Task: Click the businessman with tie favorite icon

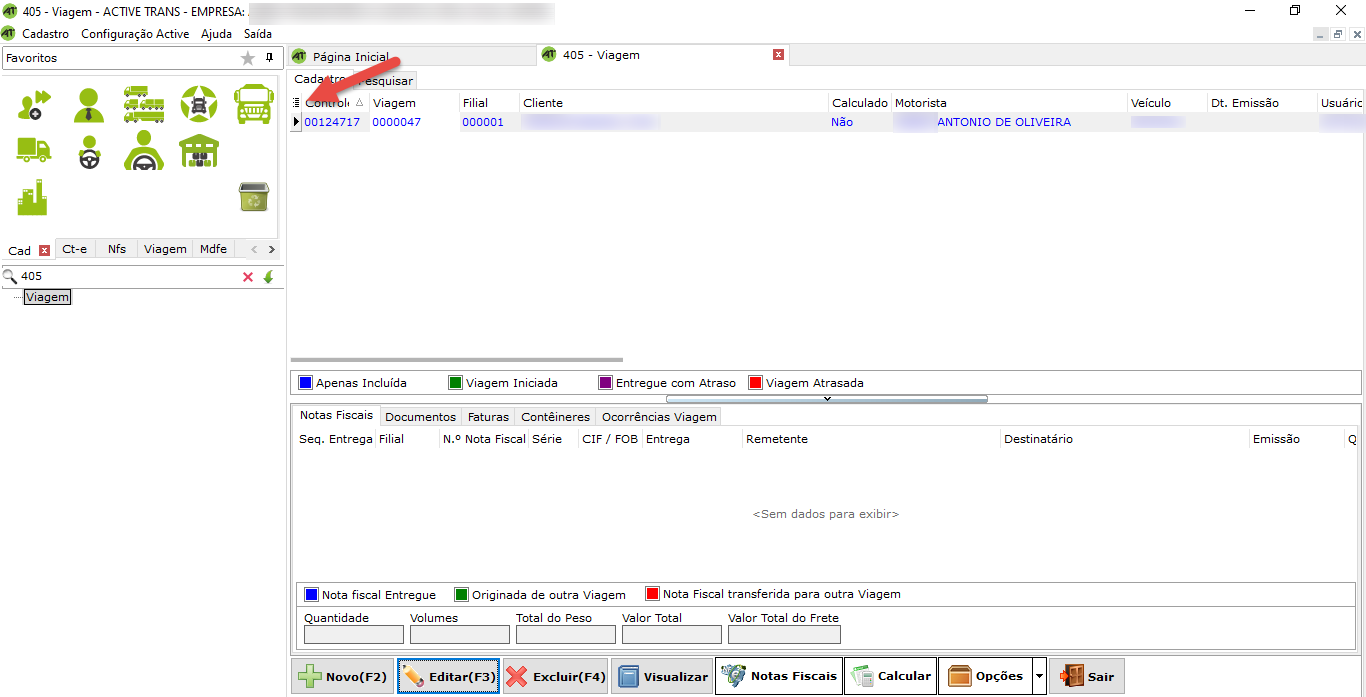Action: (x=89, y=104)
